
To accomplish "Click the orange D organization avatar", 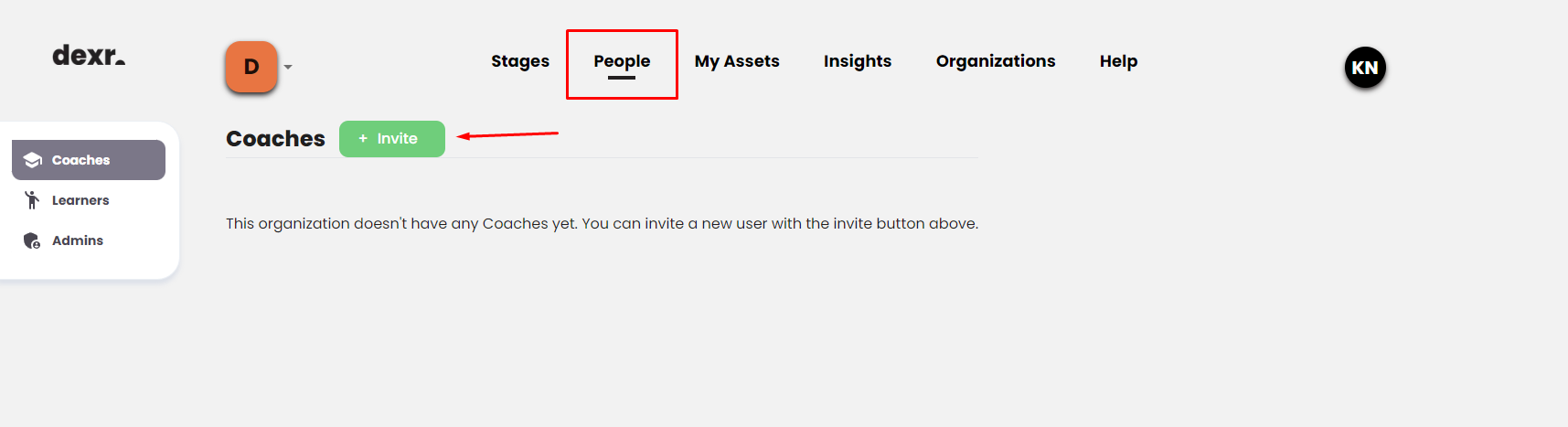I will point(251,67).
